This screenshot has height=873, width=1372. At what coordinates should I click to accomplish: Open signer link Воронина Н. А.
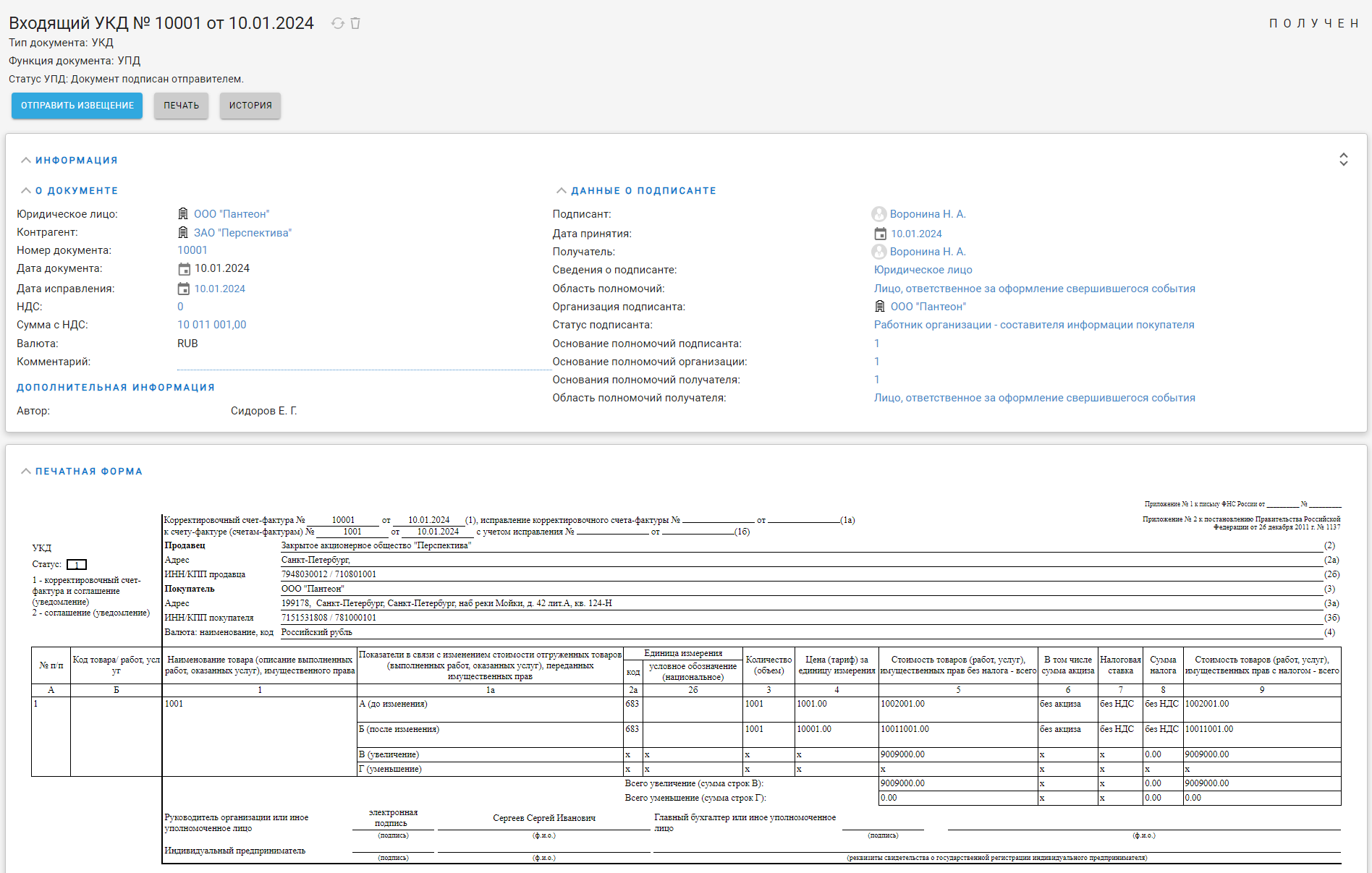(928, 214)
